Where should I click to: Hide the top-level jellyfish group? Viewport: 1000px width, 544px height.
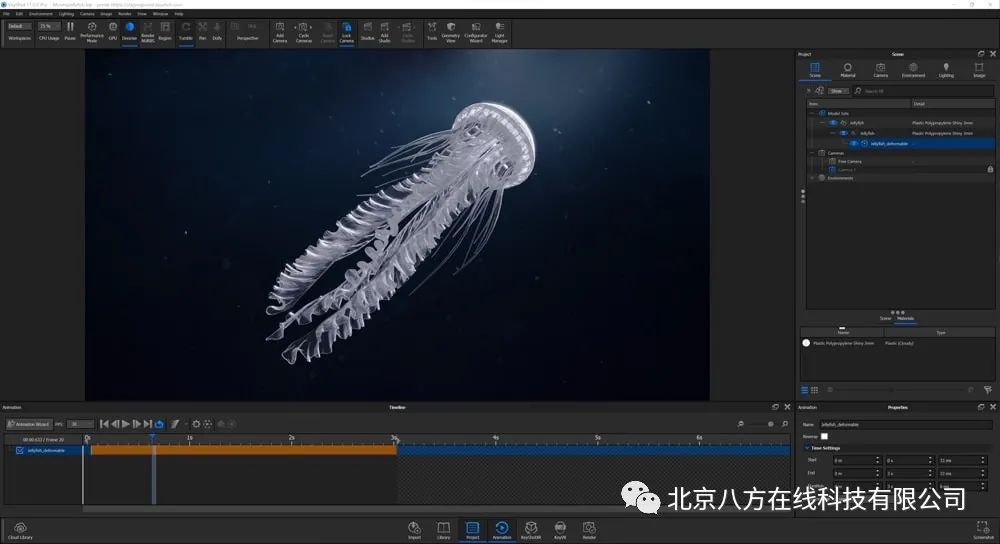pos(833,122)
